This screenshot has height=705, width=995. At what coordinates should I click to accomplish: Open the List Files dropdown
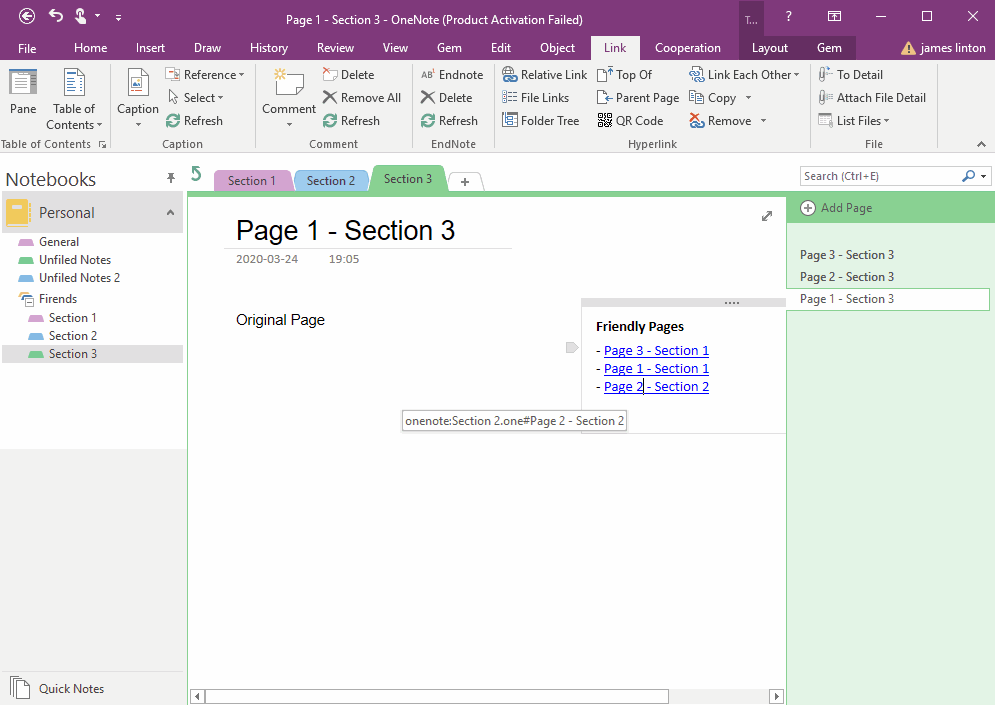pyautogui.click(x=853, y=121)
